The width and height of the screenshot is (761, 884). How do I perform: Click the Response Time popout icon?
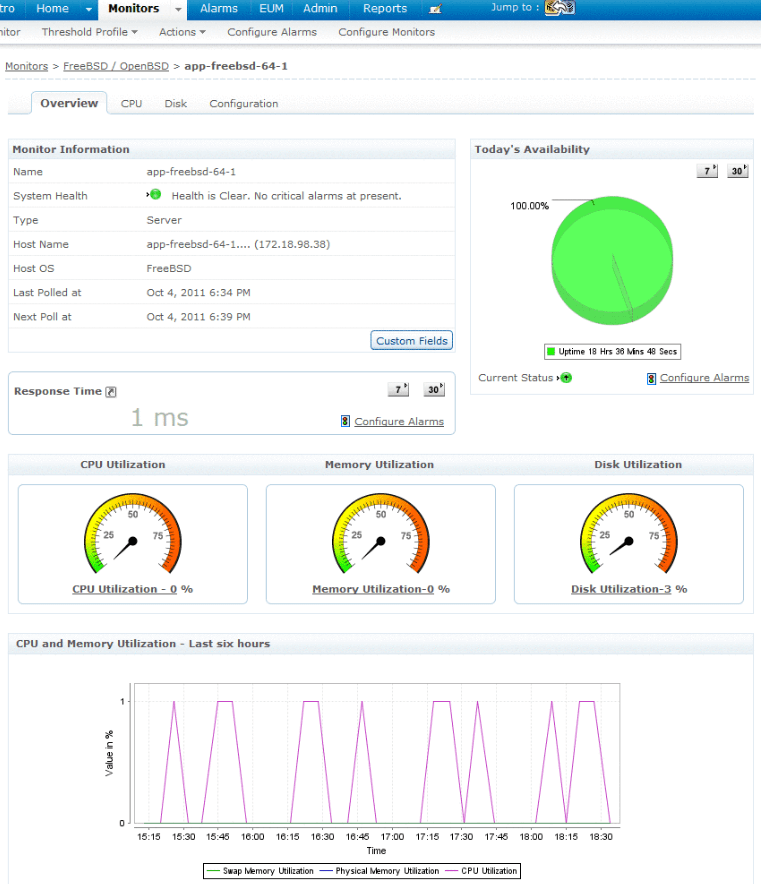coord(111,392)
